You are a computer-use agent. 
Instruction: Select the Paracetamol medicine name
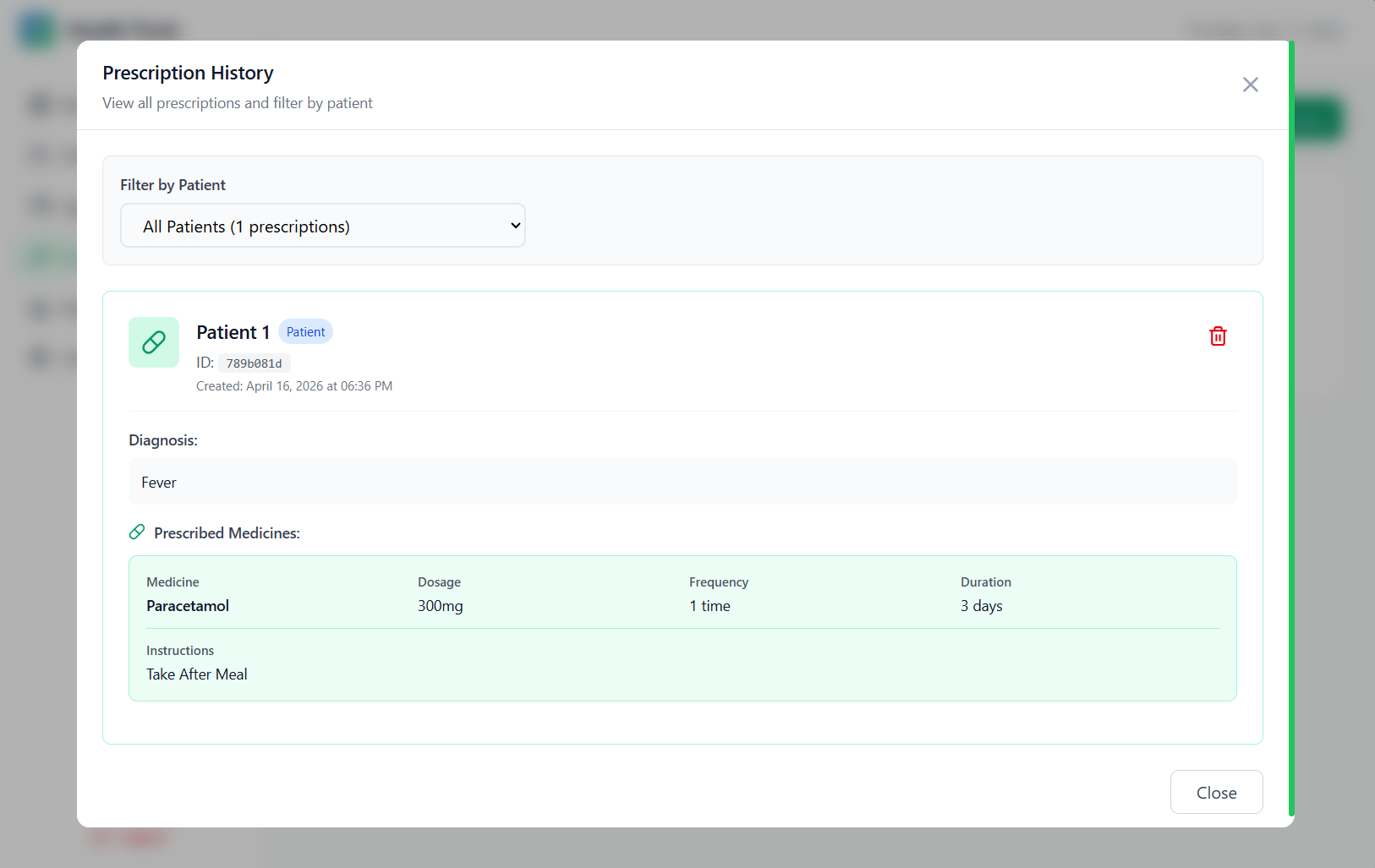(188, 606)
